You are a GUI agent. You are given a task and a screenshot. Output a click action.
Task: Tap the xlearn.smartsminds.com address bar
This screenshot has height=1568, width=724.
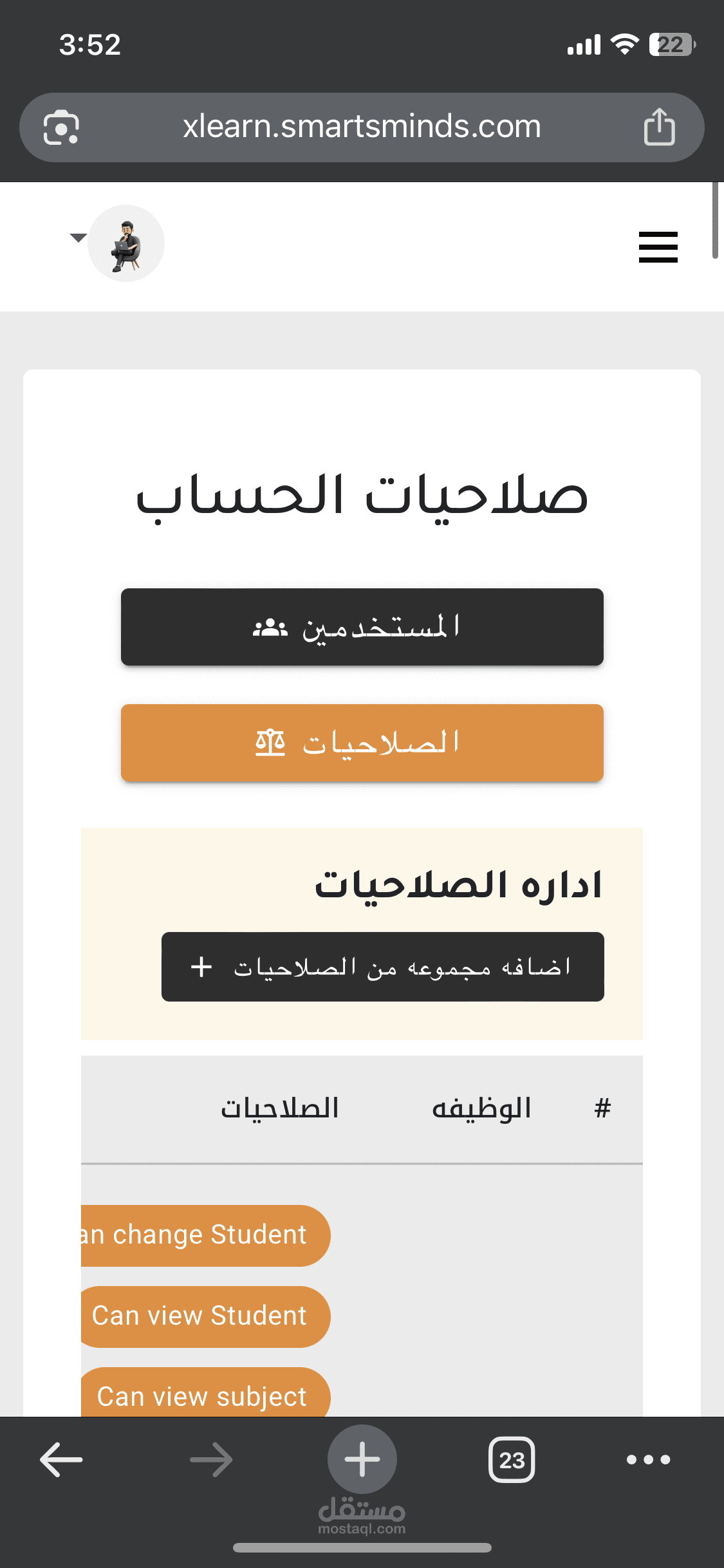point(362,127)
